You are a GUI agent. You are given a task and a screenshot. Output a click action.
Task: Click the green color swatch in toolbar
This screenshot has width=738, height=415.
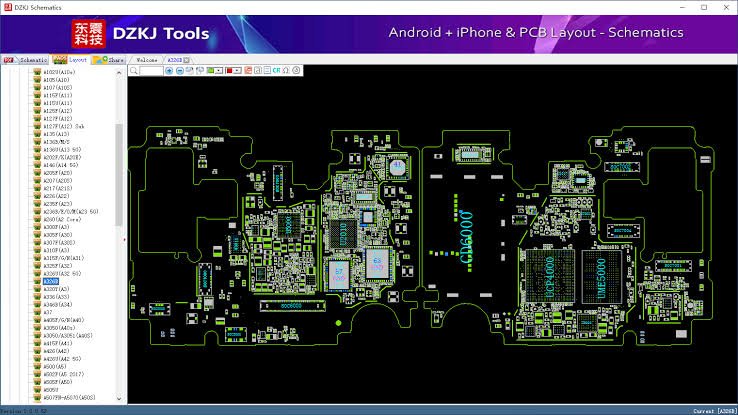210,71
